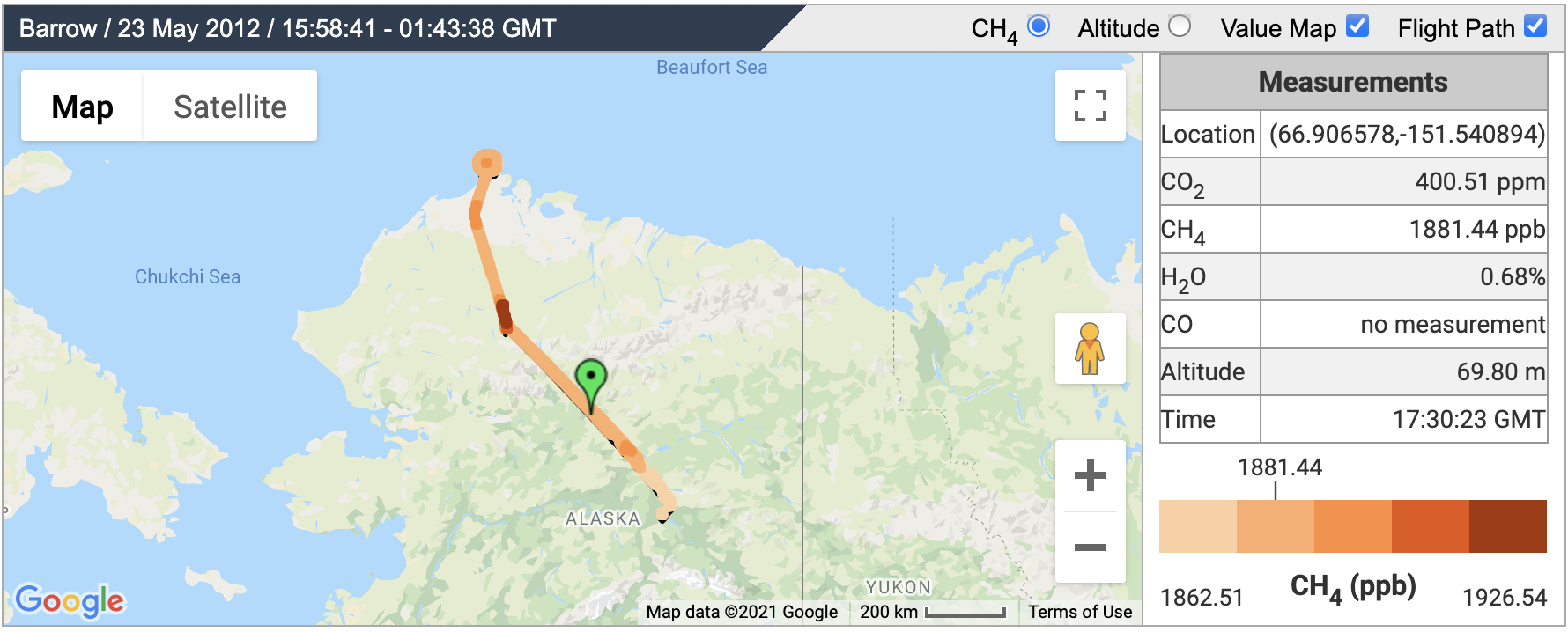Viewport: 1568px width, 632px height.
Task: Click the lightest peach CH4 legend swatch
Action: [1198, 526]
